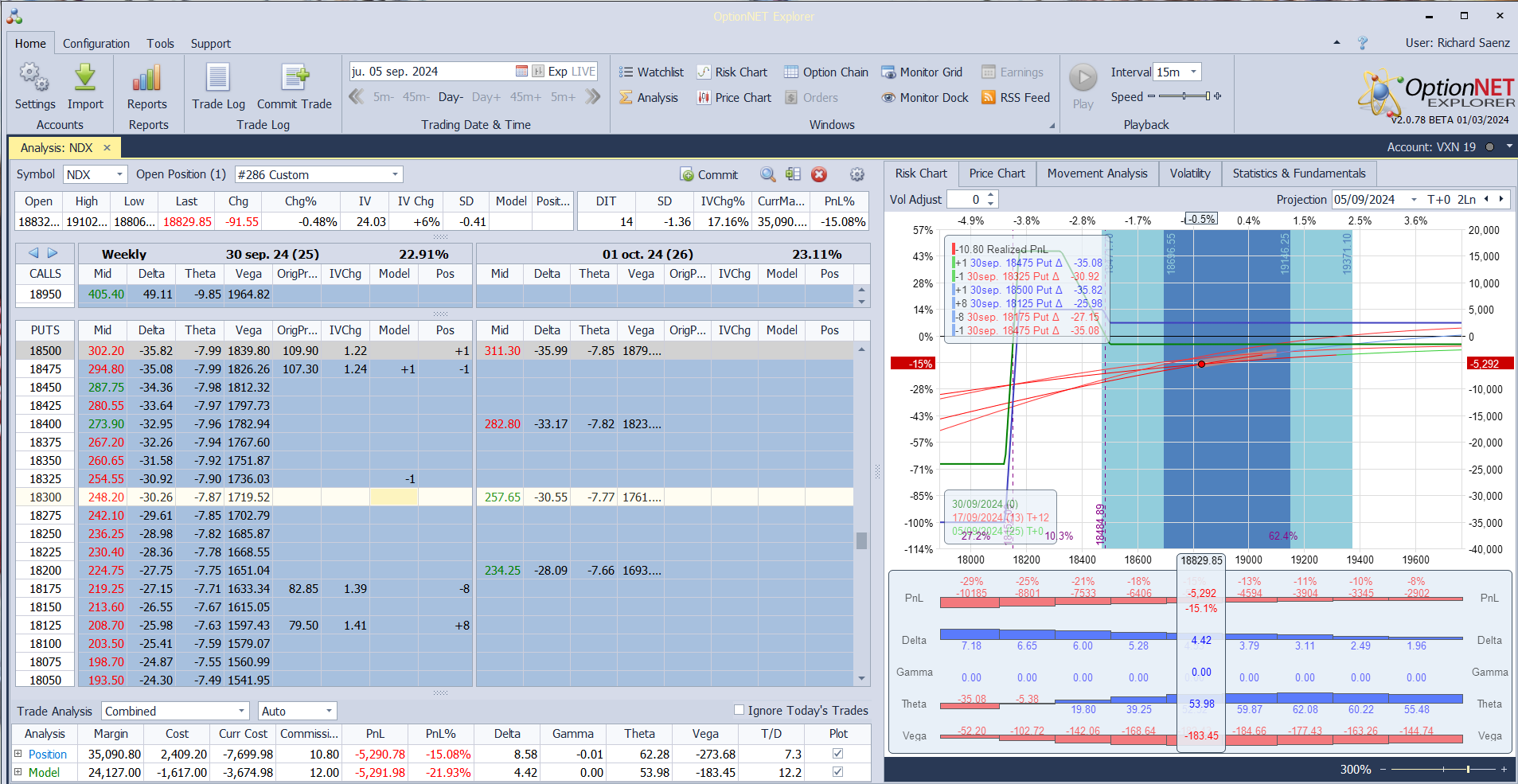Expand the Position row in Trade Analysis

click(18, 754)
